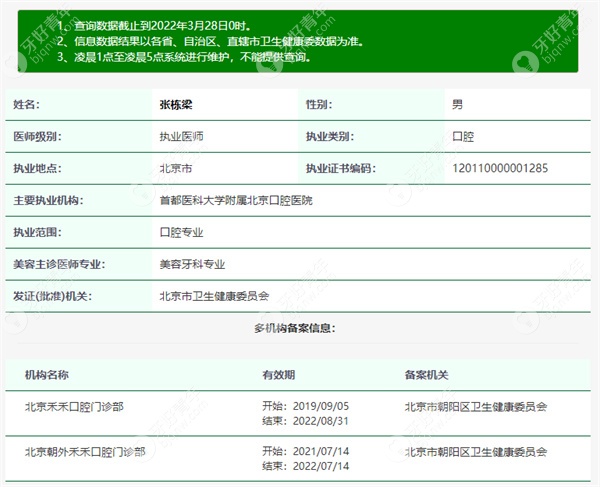600x487 pixels.
Task: Click the 姓名 label cell
Action: (78, 104)
